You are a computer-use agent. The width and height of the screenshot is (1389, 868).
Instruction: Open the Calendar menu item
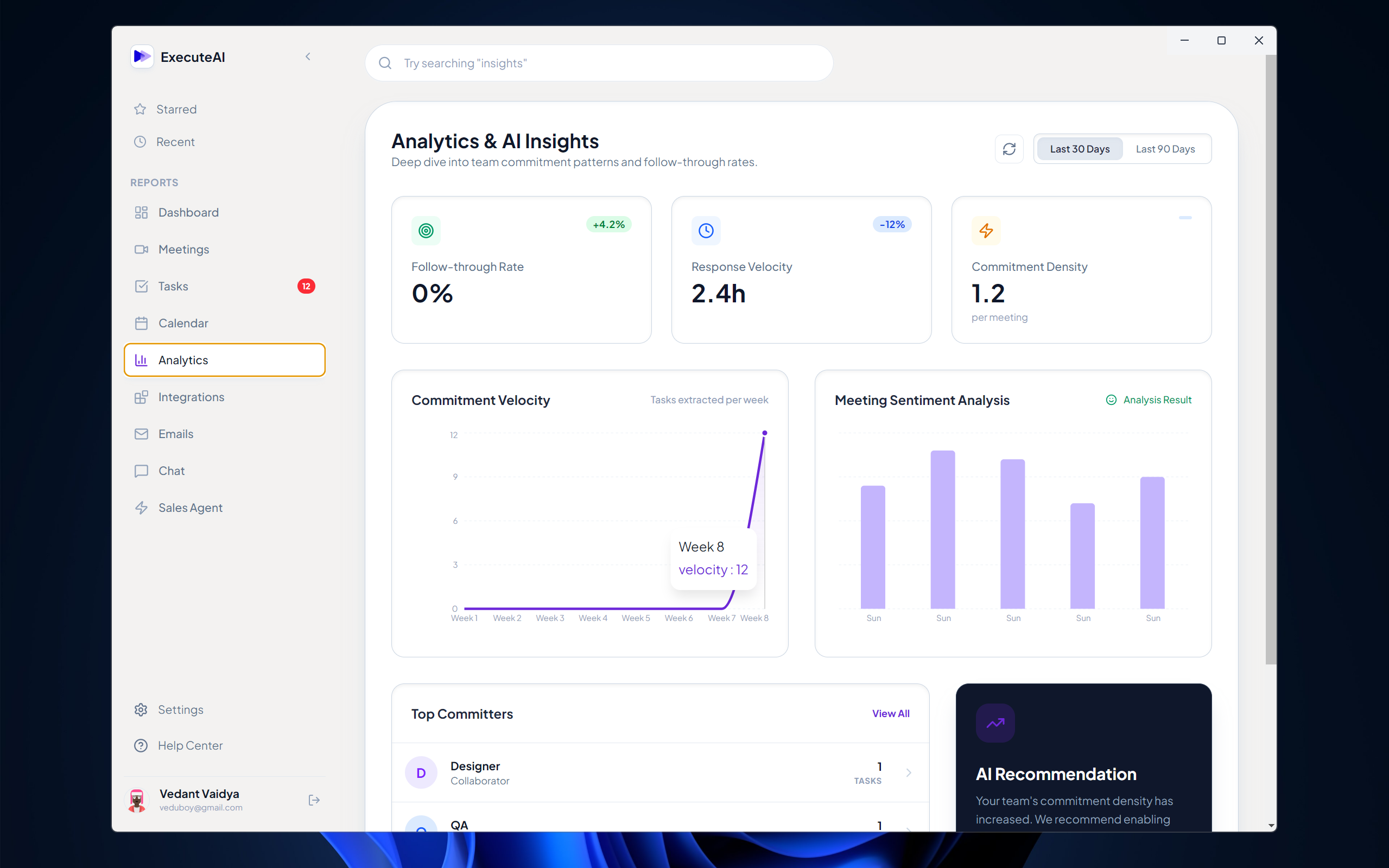(x=183, y=323)
